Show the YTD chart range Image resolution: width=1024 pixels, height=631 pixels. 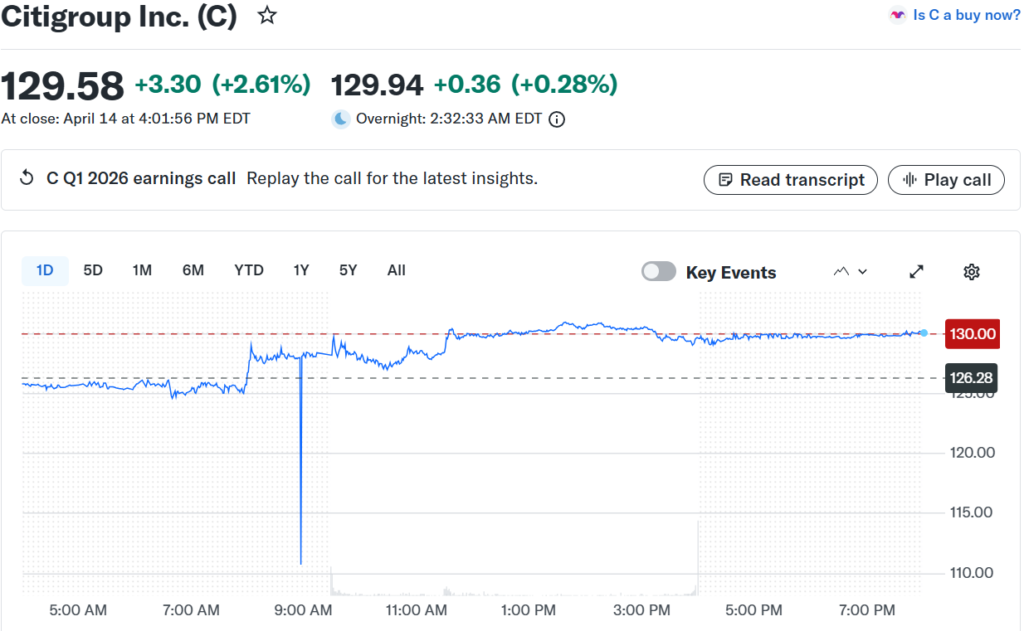coord(249,270)
